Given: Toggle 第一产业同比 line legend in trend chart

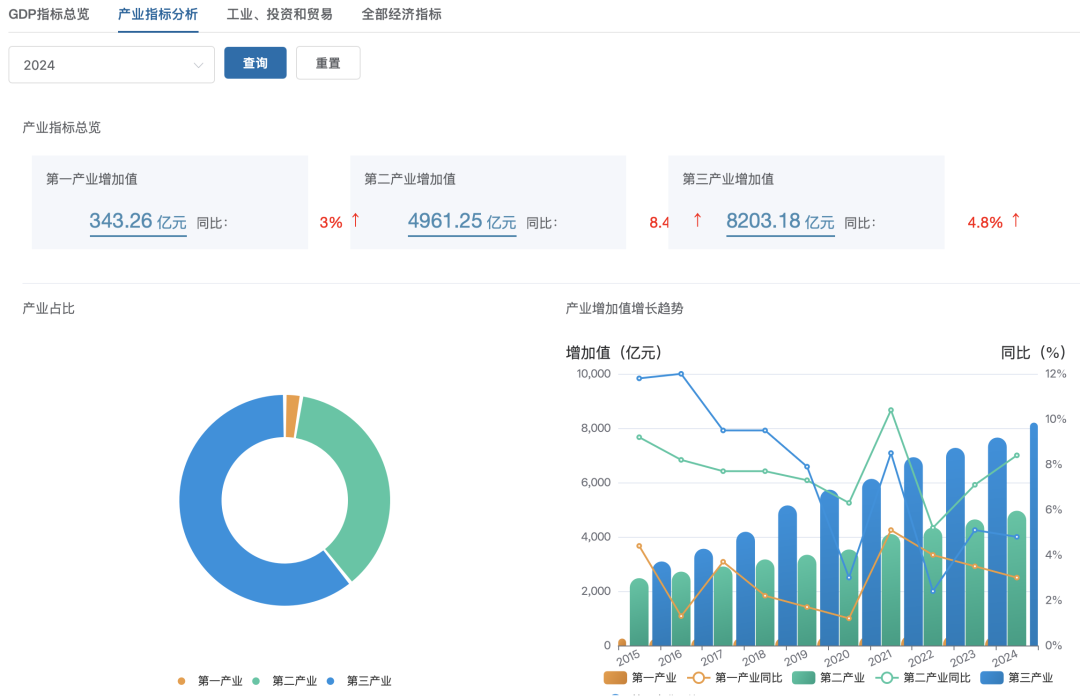Looking at the screenshot, I should [x=734, y=678].
